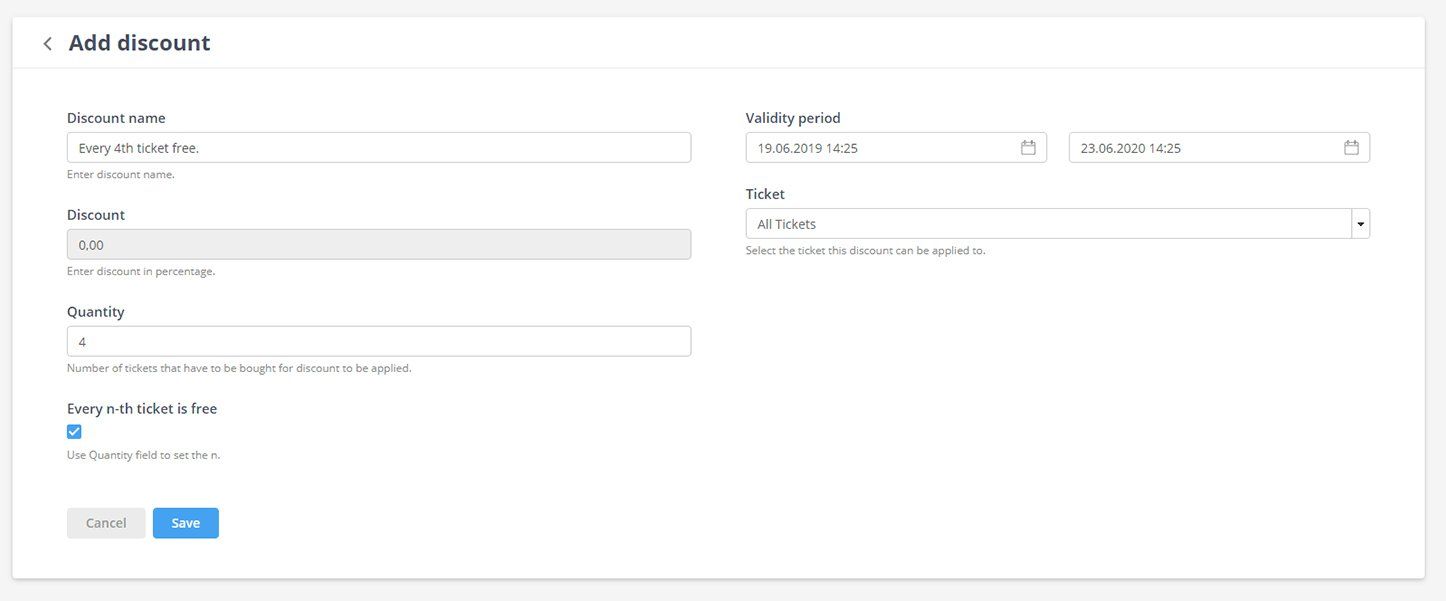Save the new discount
The height and width of the screenshot is (601, 1446).
click(185, 523)
